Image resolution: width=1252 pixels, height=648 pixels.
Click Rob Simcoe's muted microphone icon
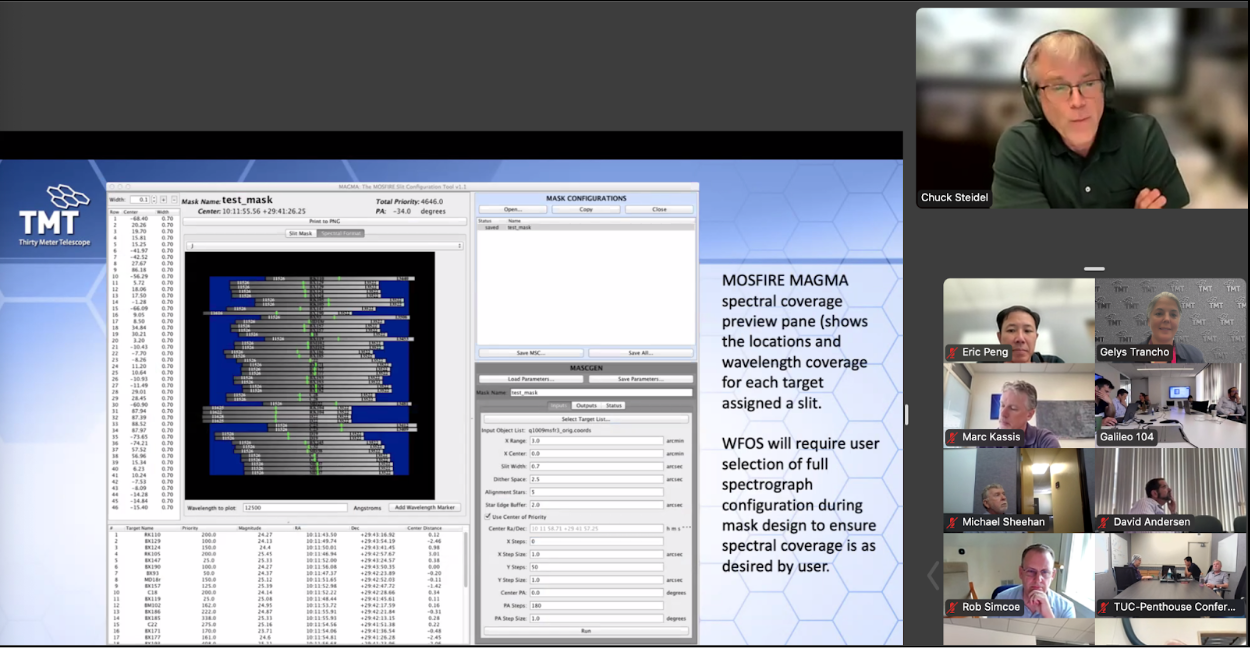click(x=953, y=607)
